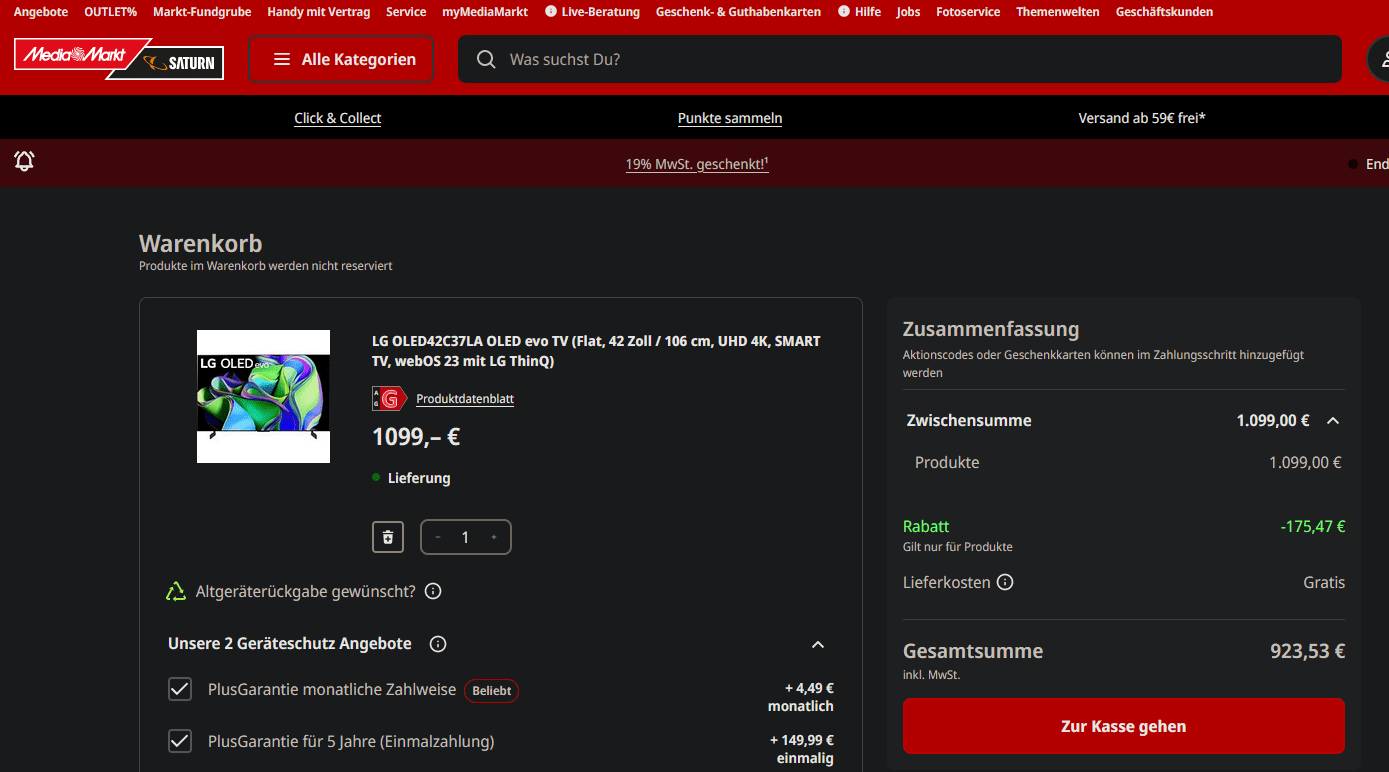This screenshot has width=1389, height=772.
Task: Open Geschenk- & Guthabenkarten menu item
Action: tap(738, 12)
